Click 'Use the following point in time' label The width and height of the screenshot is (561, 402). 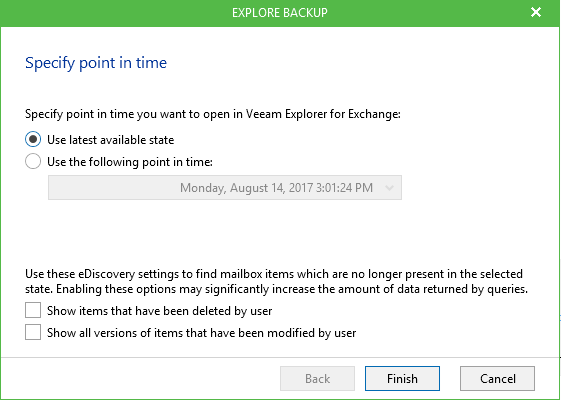[x=130, y=162]
